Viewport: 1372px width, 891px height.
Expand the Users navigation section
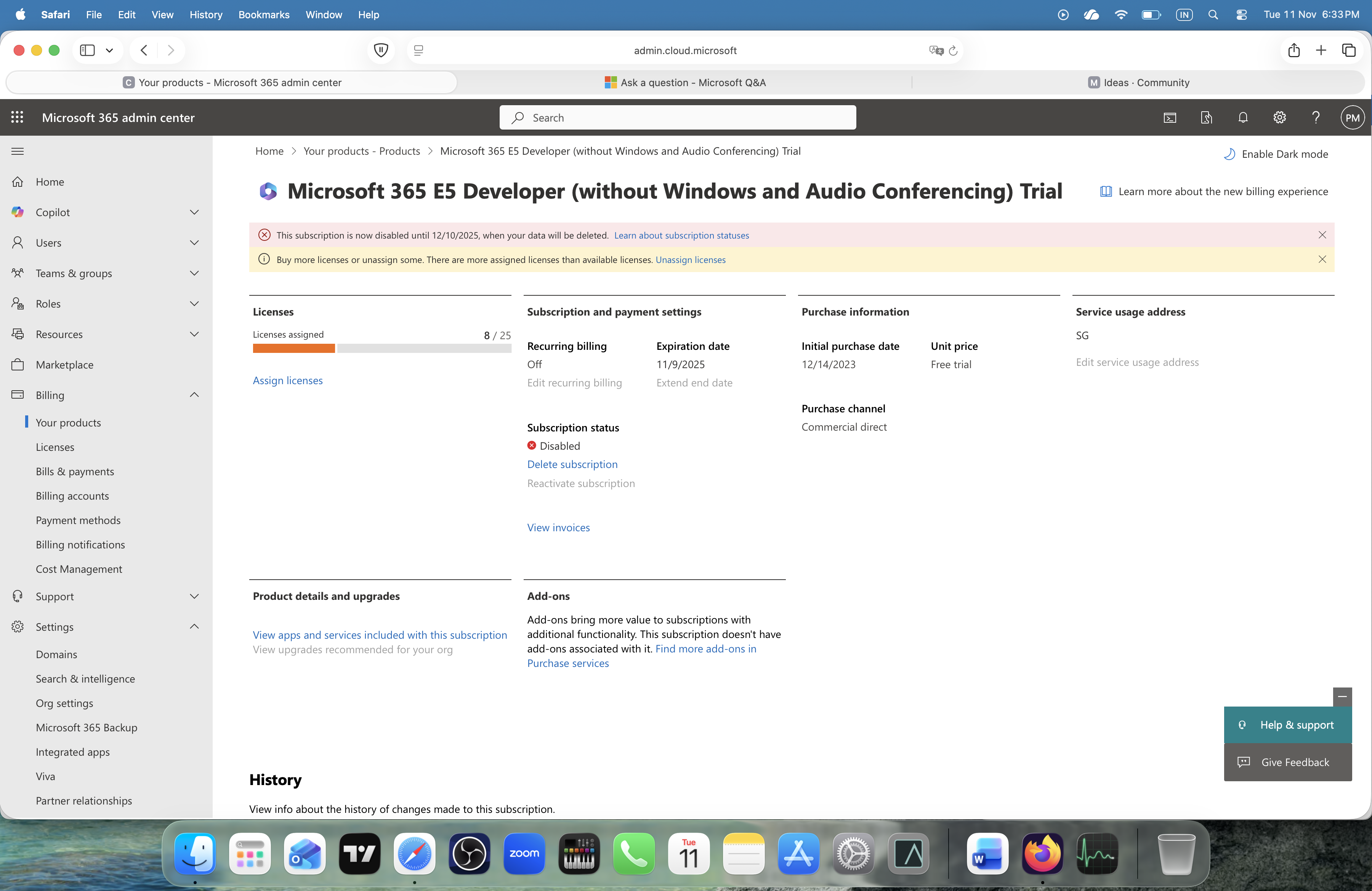194,243
